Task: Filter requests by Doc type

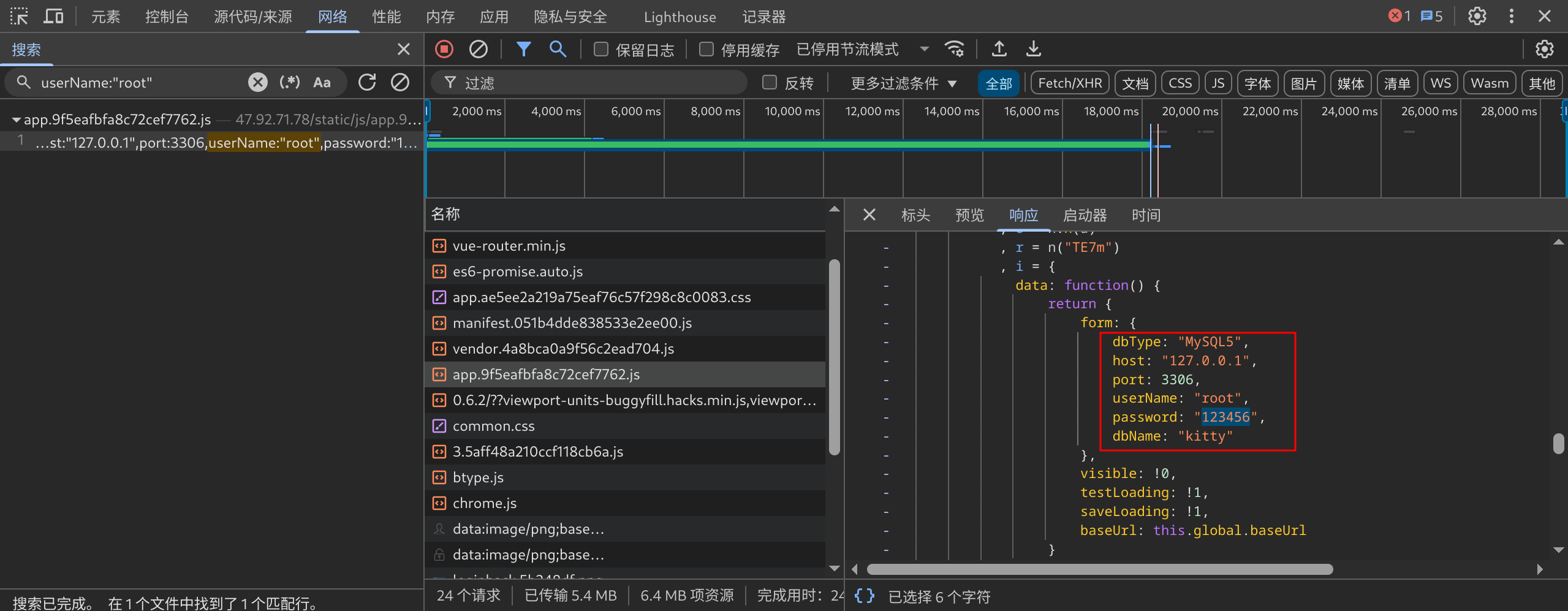Action: point(1135,83)
